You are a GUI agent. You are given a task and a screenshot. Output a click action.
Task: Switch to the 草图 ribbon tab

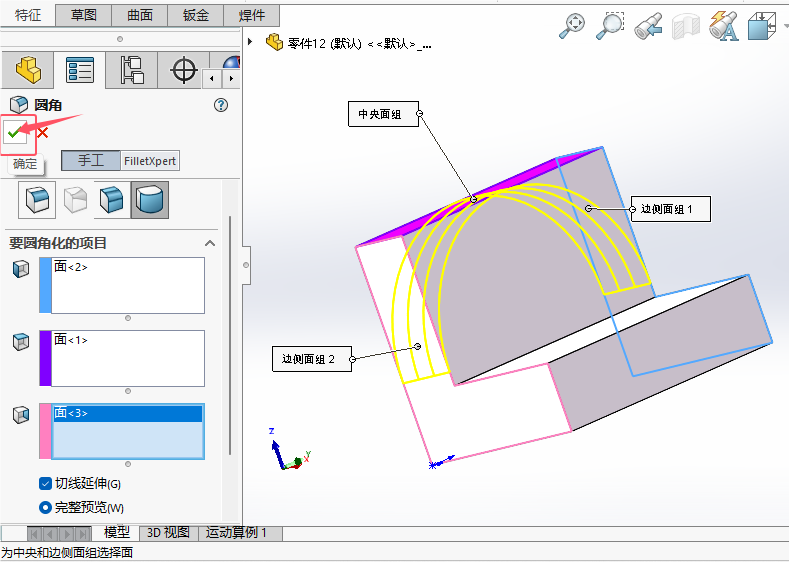pyautogui.click(x=84, y=15)
